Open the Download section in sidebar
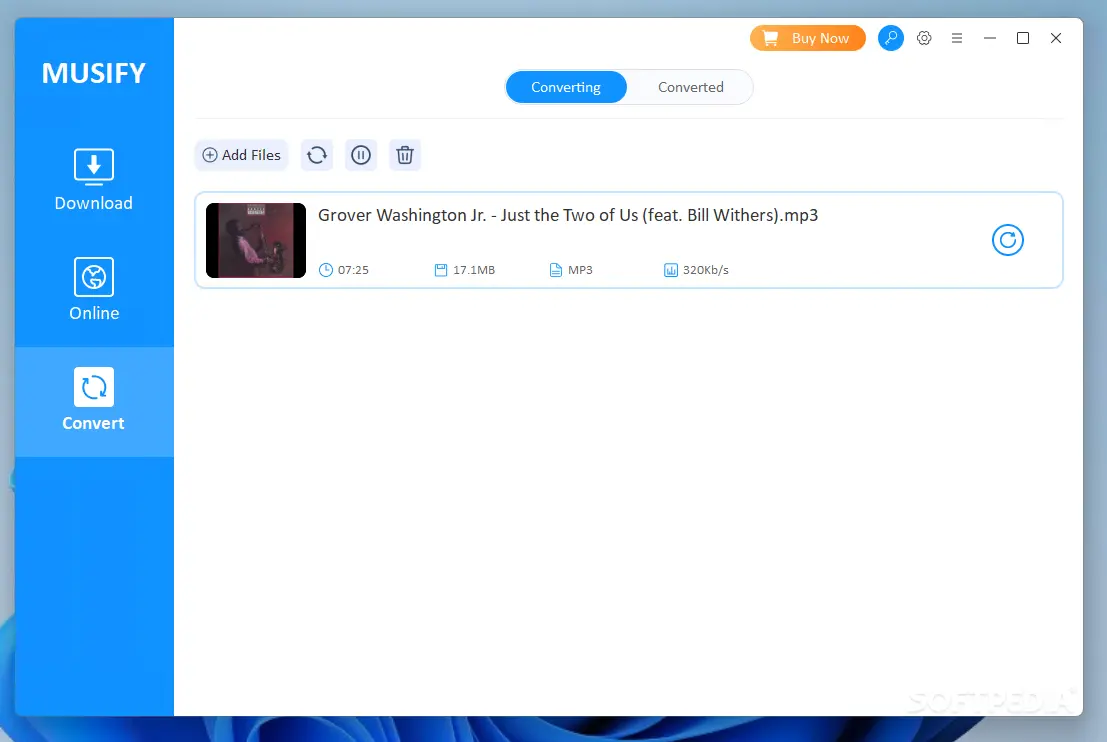Viewport: 1107px width, 742px height. click(x=93, y=180)
